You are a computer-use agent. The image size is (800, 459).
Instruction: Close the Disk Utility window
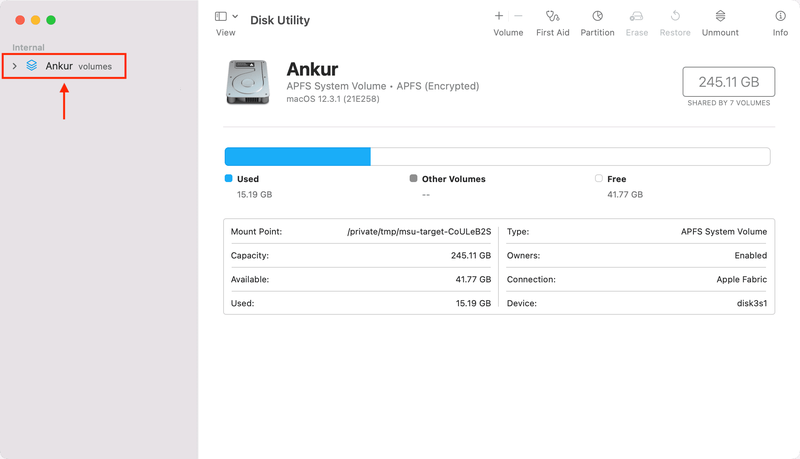click(x=20, y=20)
